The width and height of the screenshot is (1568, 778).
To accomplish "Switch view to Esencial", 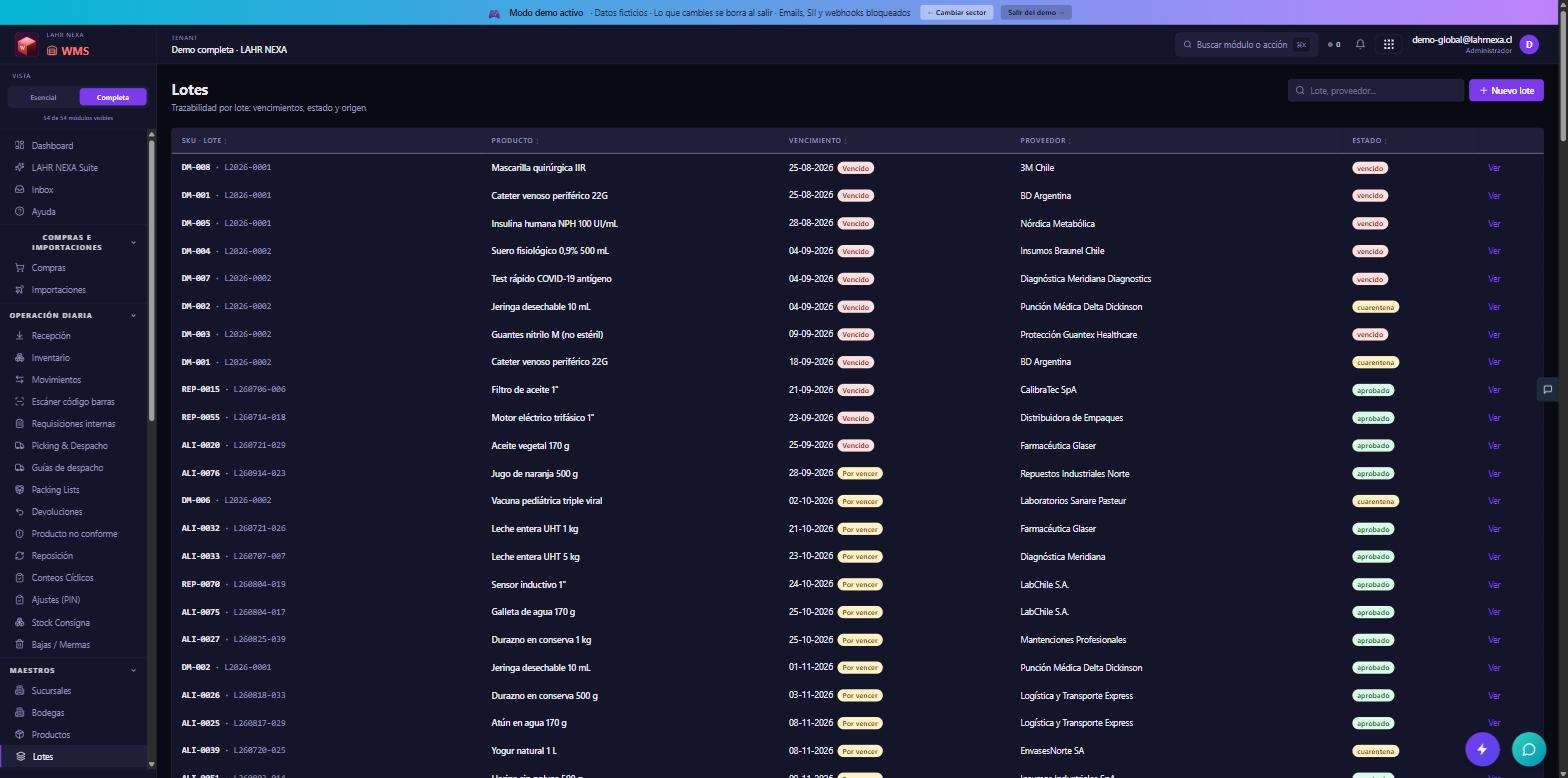I will pyautogui.click(x=43, y=97).
